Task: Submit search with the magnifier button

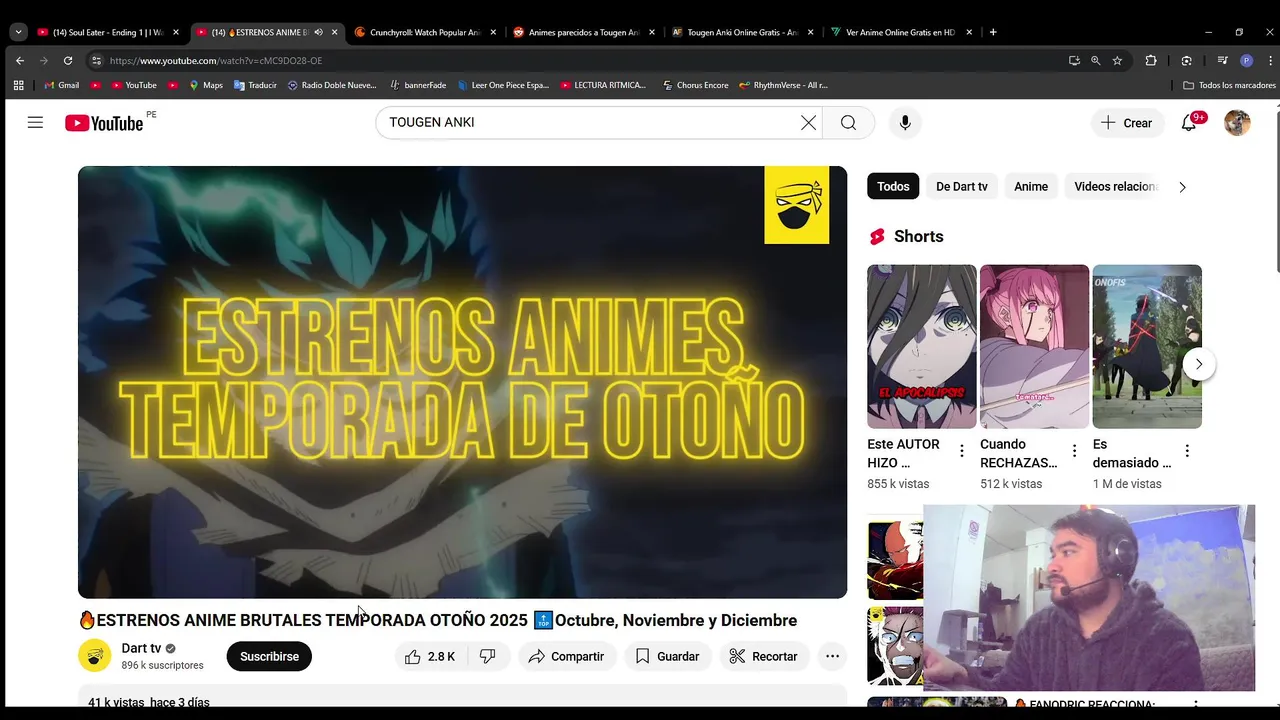Action: tap(848, 123)
